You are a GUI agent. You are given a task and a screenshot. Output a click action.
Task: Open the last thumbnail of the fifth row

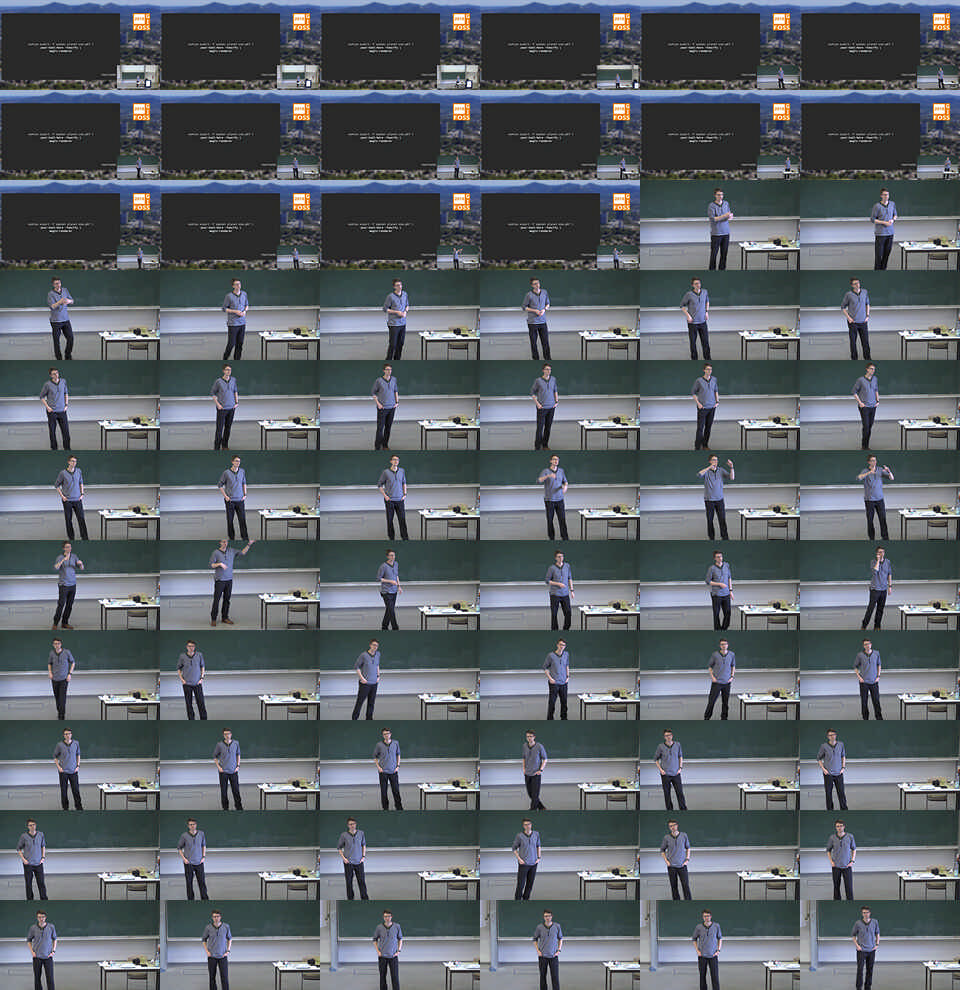tap(880, 405)
